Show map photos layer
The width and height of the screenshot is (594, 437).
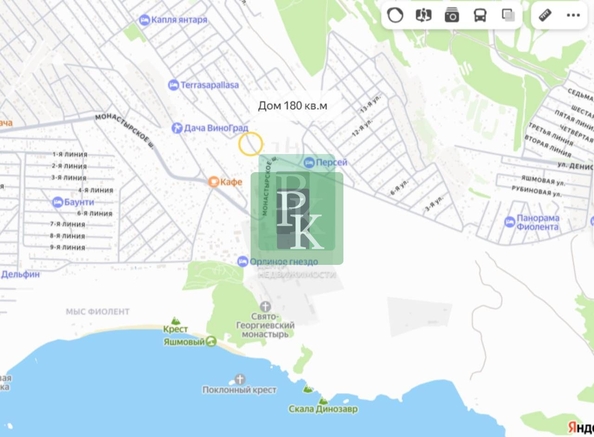(452, 16)
